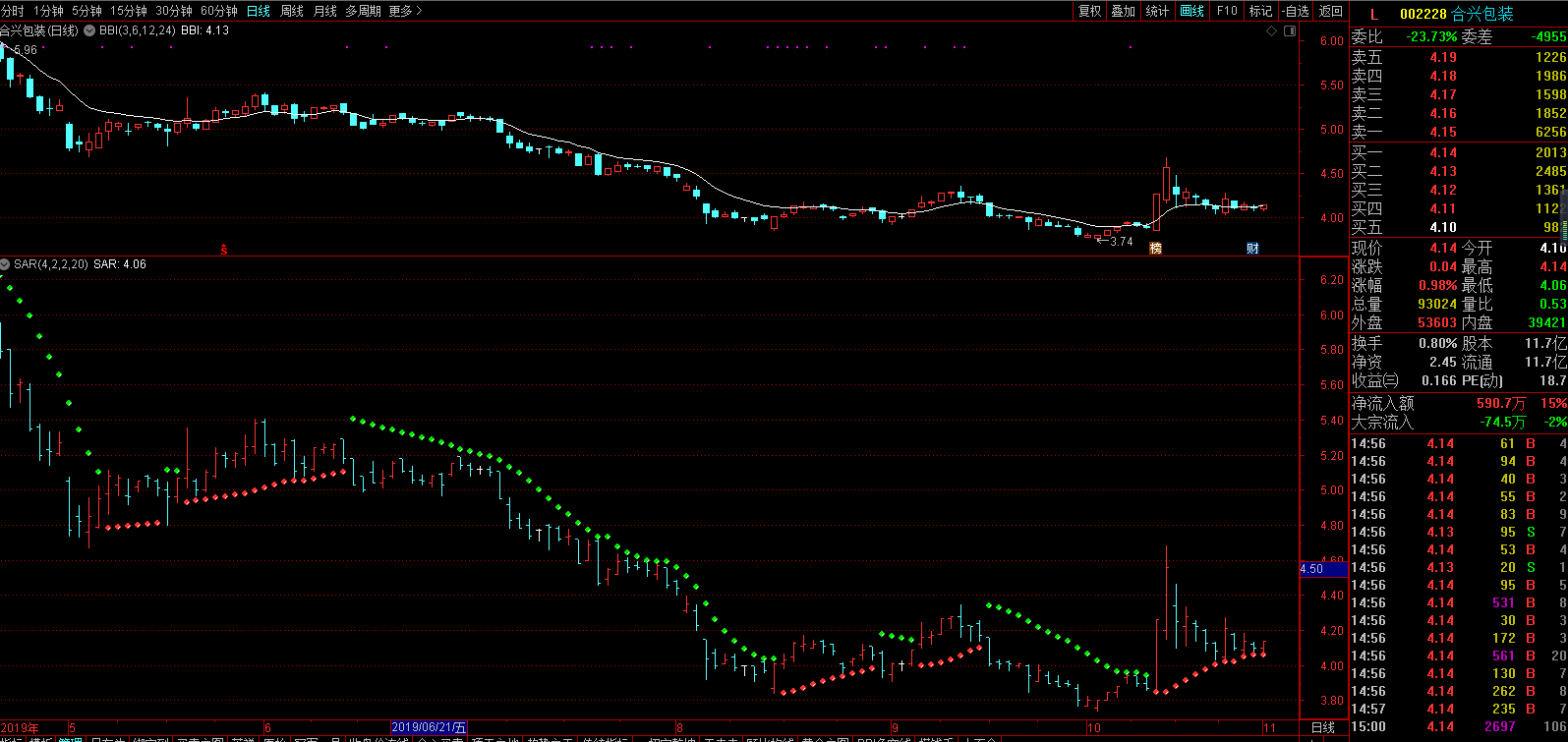Viewport: 1568px width, 742px height.
Task: Click 买五 bid price 4.10
Action: (1443, 227)
